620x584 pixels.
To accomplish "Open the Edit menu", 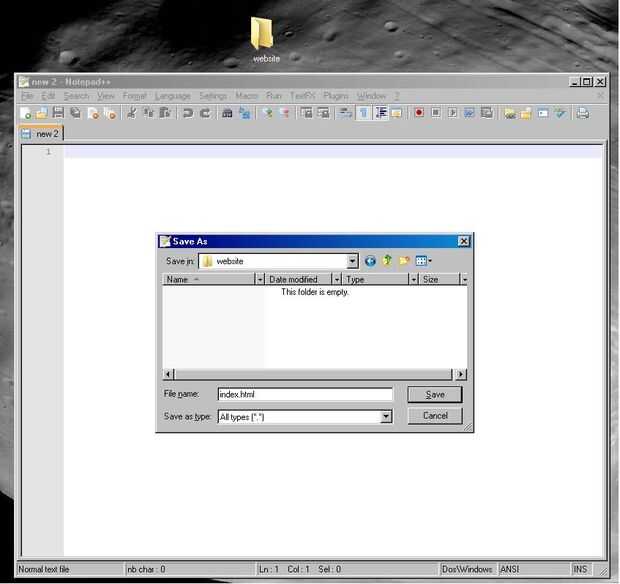I will (x=48, y=96).
